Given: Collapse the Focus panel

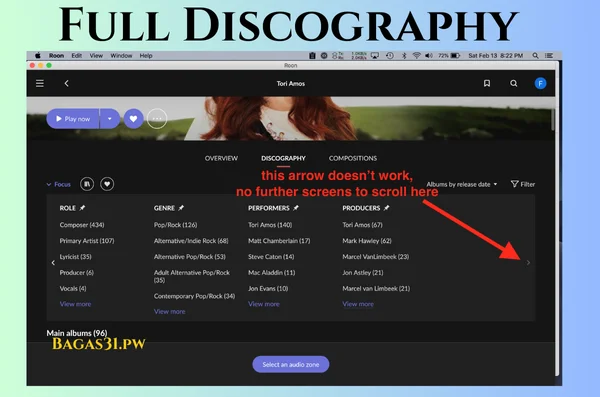Looking at the screenshot, I should pos(59,185).
